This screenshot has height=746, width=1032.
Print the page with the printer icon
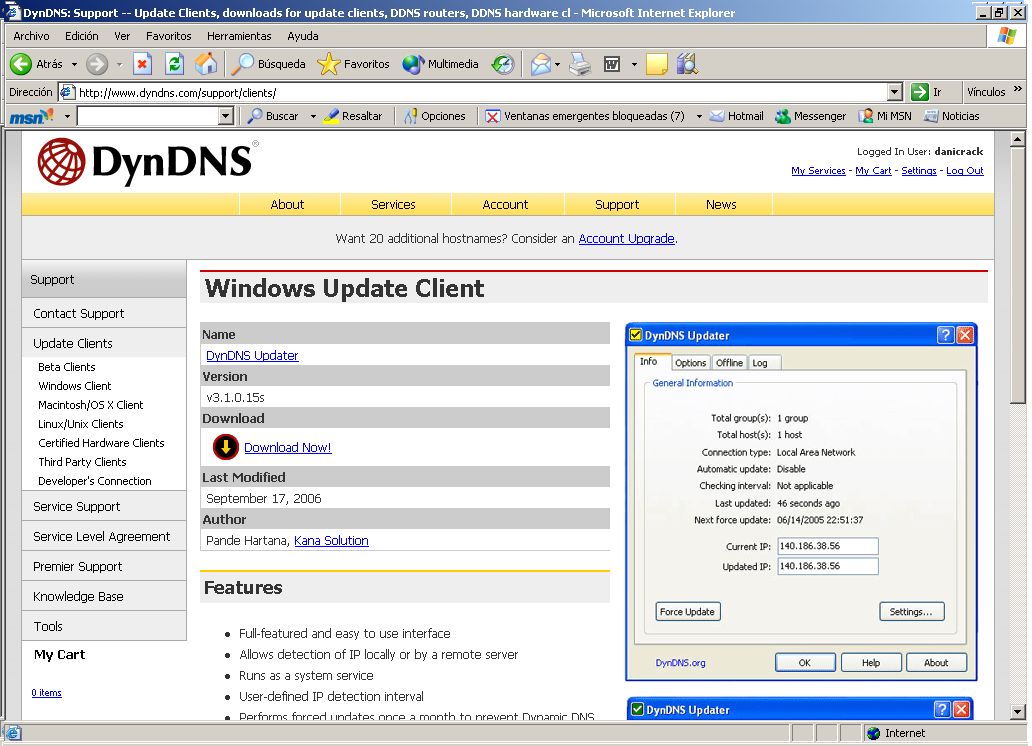click(580, 64)
